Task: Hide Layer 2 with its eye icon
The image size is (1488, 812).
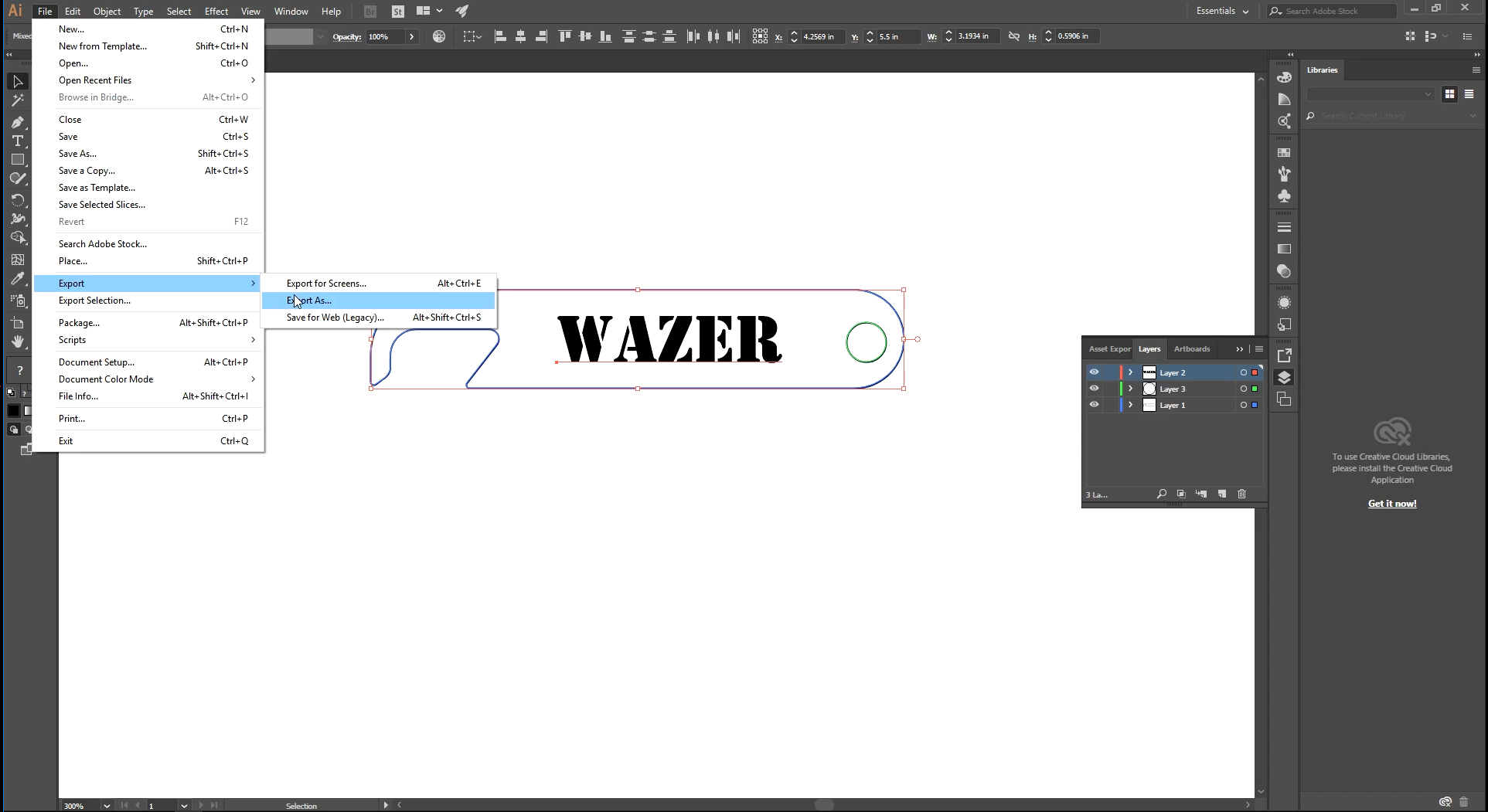Action: click(x=1094, y=372)
